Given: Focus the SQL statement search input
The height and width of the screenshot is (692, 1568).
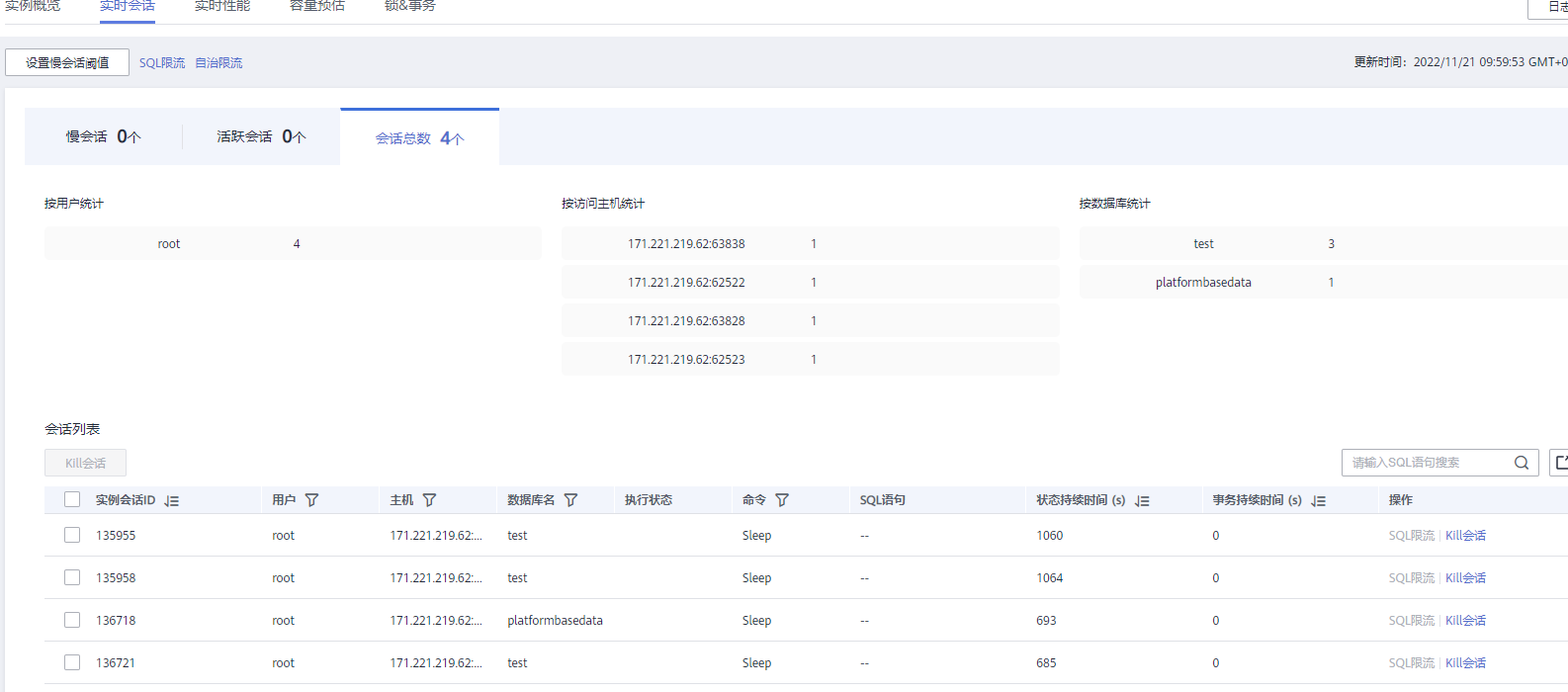Looking at the screenshot, I should point(1424,463).
